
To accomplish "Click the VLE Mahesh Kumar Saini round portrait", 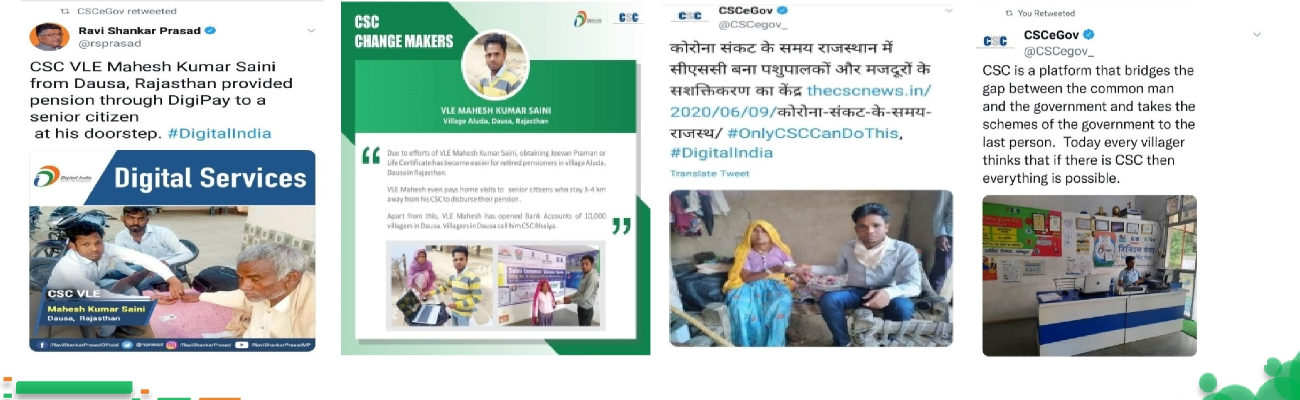I will pyautogui.click(x=495, y=65).
